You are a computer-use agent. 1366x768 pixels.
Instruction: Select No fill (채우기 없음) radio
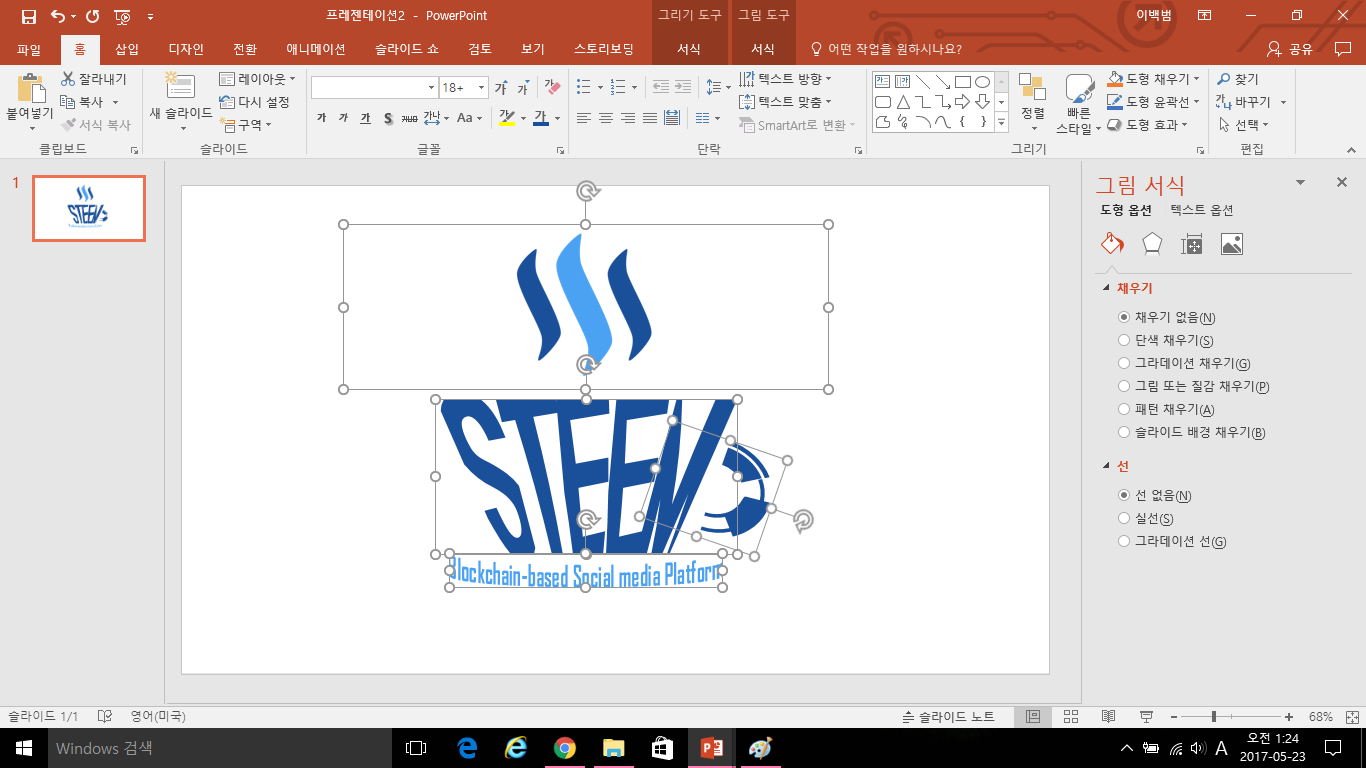click(x=1124, y=317)
